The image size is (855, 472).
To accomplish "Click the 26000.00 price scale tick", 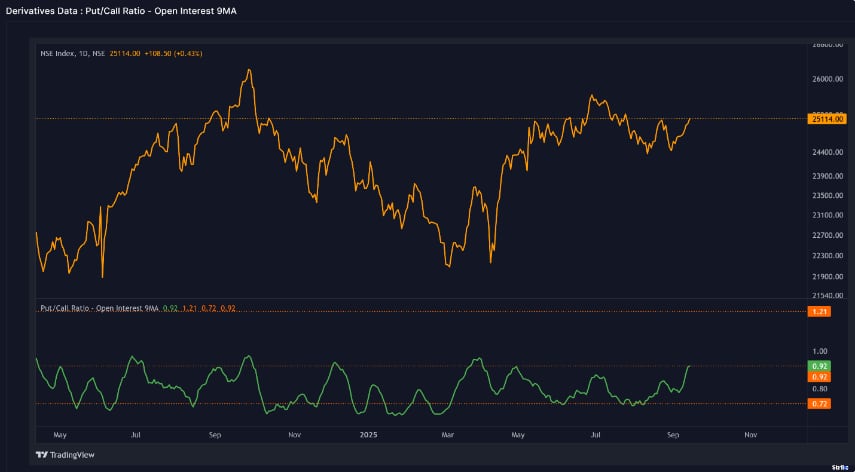I will coord(825,79).
